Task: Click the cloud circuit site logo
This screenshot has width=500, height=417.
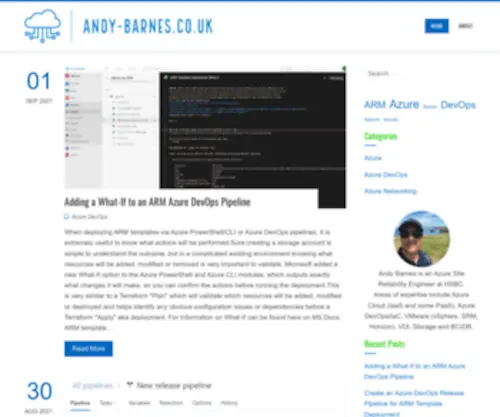Action: 43,26
